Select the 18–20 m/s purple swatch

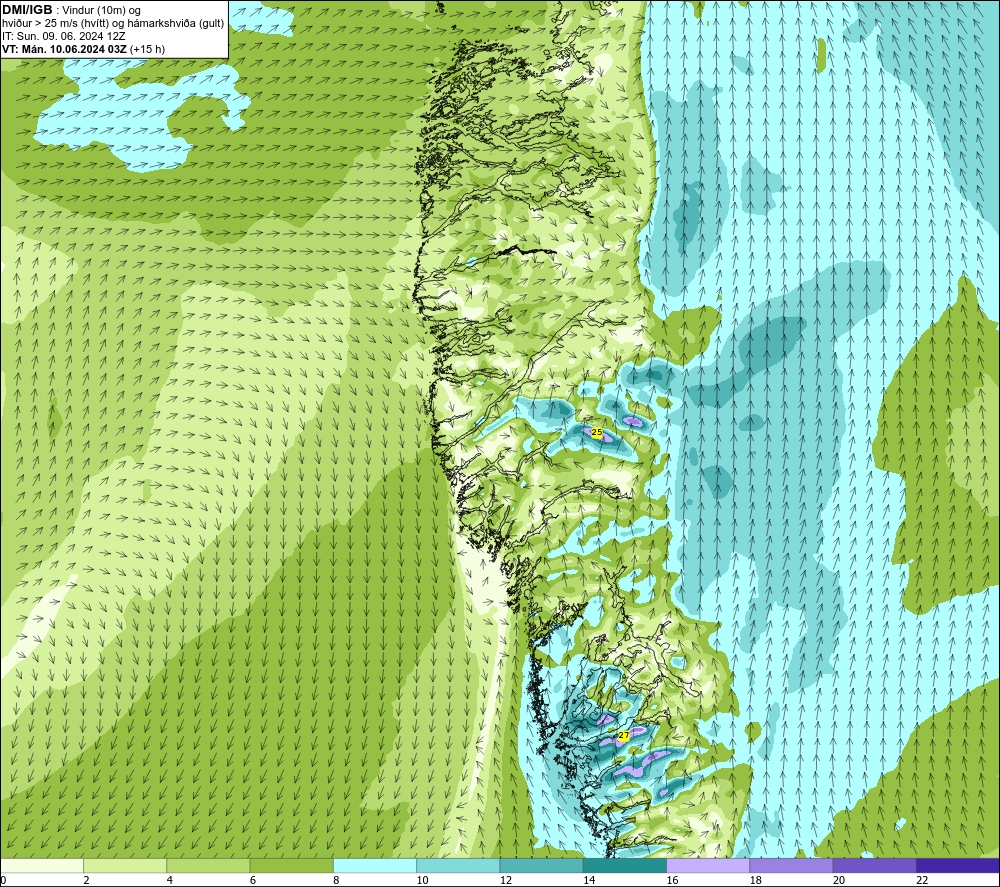791,865
